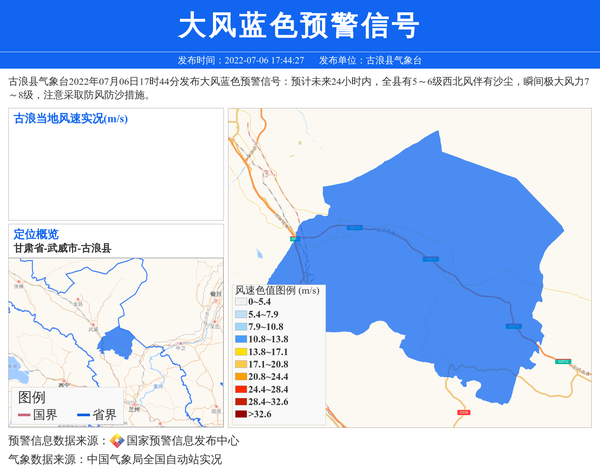Click the yellow 13.8~17.1 legend swatch
The height and width of the screenshot is (471, 600).
[x=240, y=352]
